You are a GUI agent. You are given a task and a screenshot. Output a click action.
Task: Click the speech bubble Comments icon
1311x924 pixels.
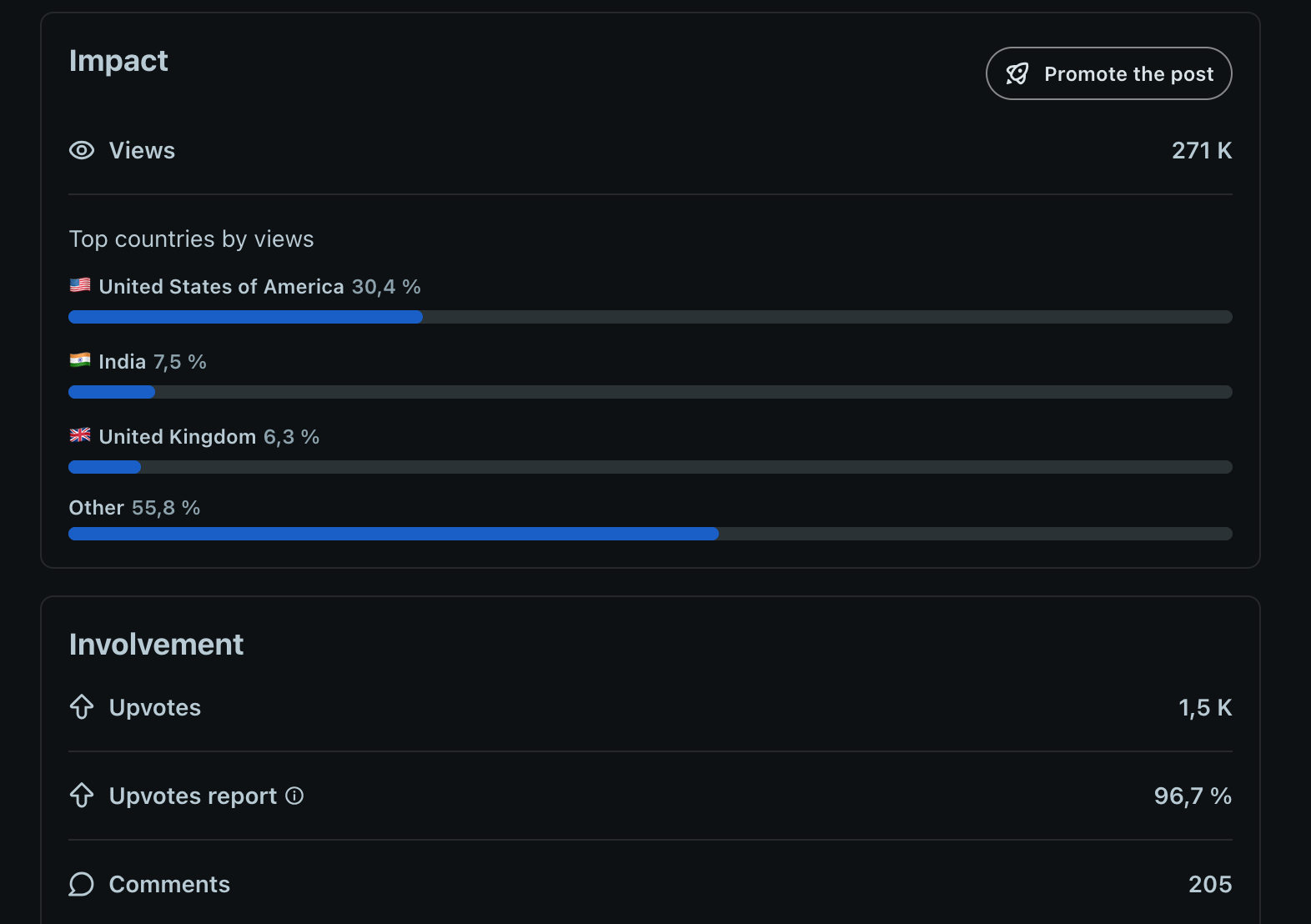coord(82,884)
